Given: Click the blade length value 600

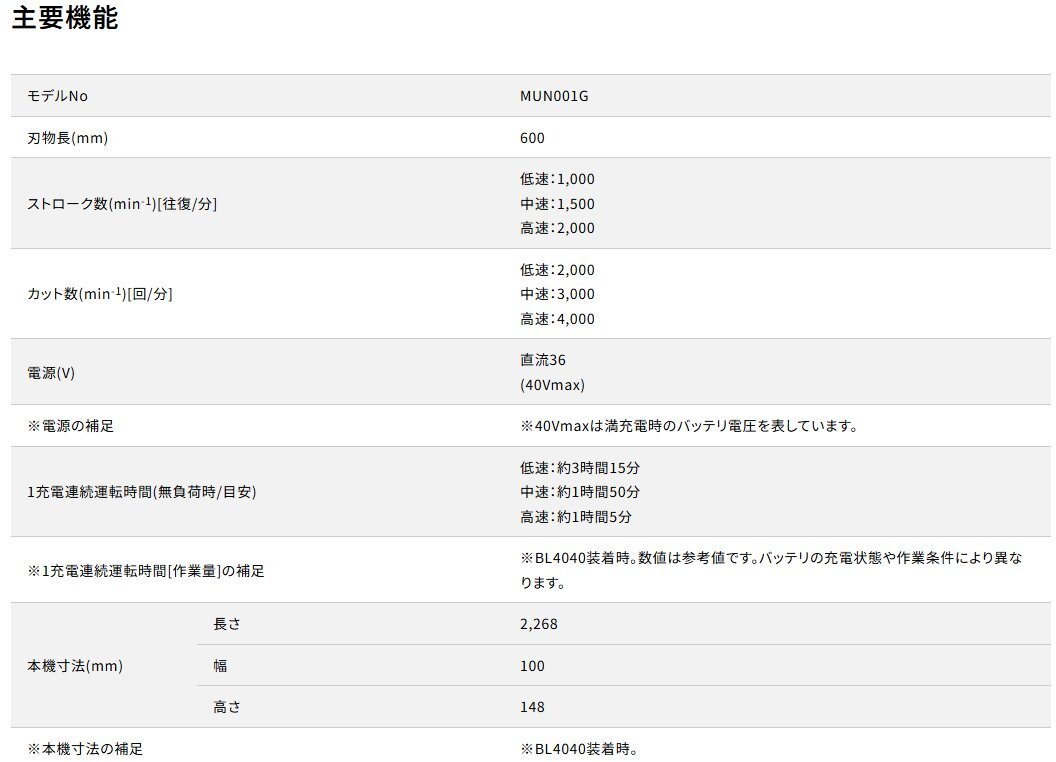Looking at the screenshot, I should [532, 137].
